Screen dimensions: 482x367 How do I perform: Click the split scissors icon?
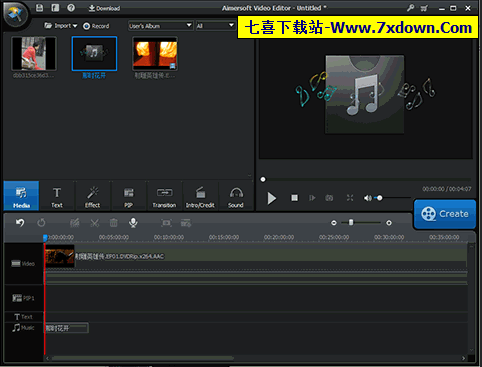coord(95,222)
